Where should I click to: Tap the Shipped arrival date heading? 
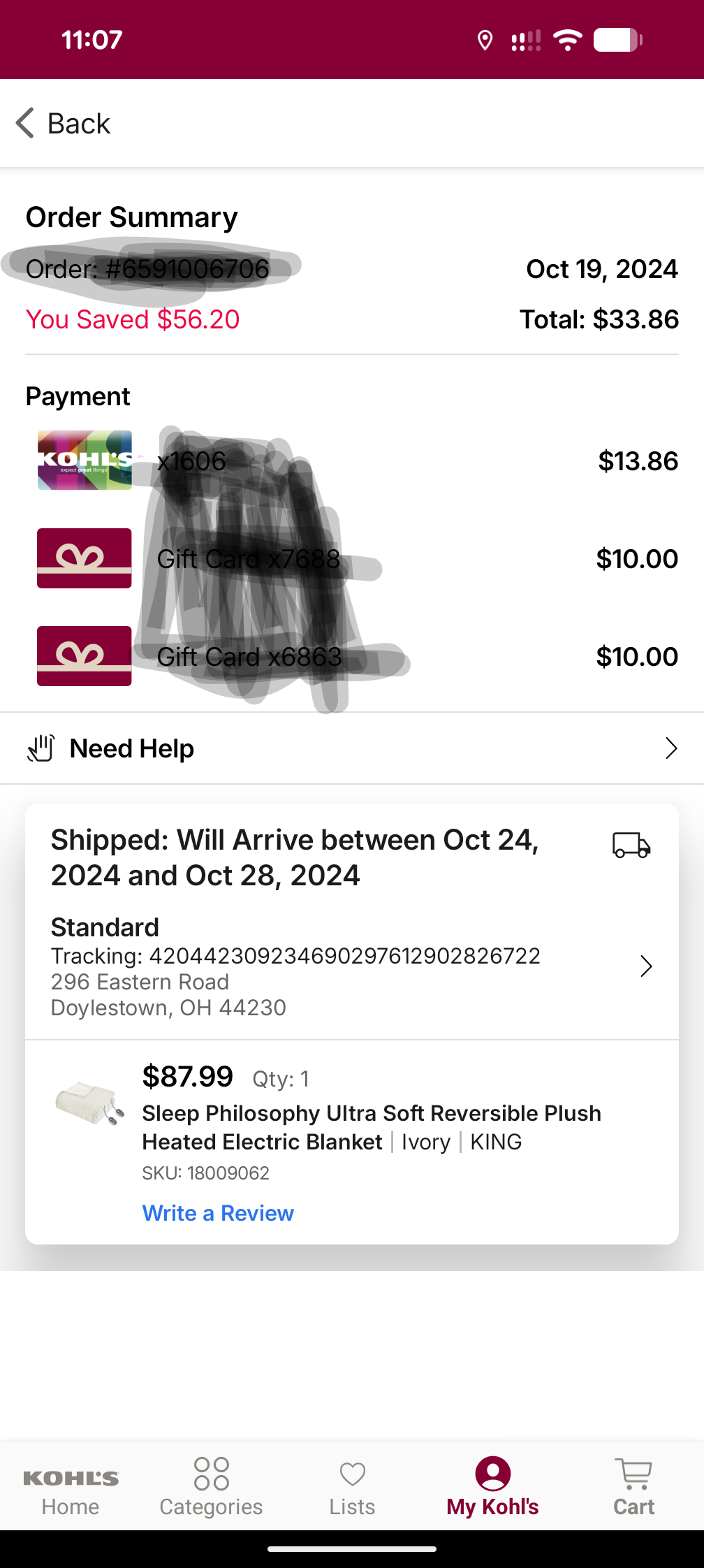(x=295, y=857)
